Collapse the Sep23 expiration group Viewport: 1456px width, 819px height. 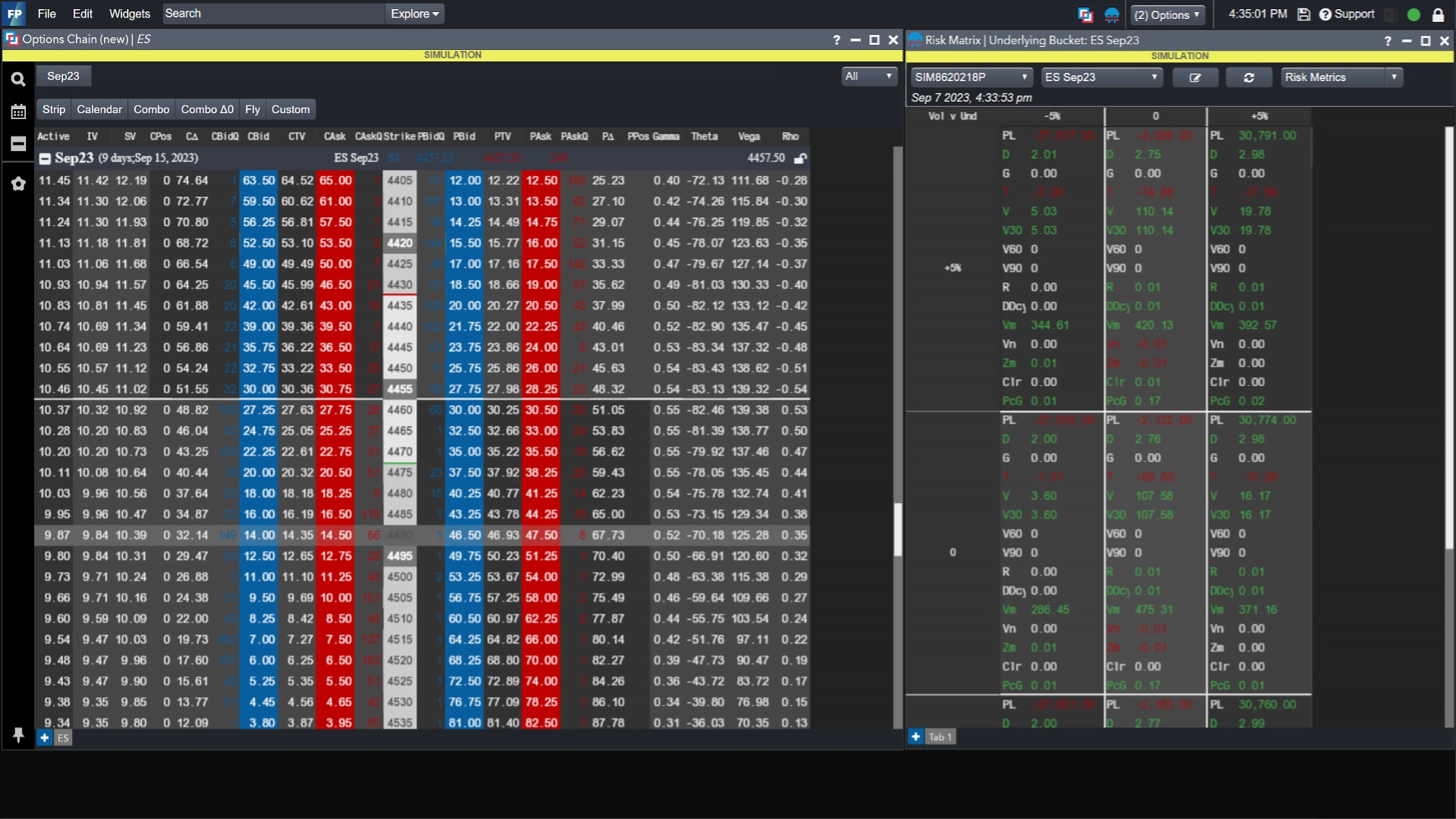click(x=44, y=158)
